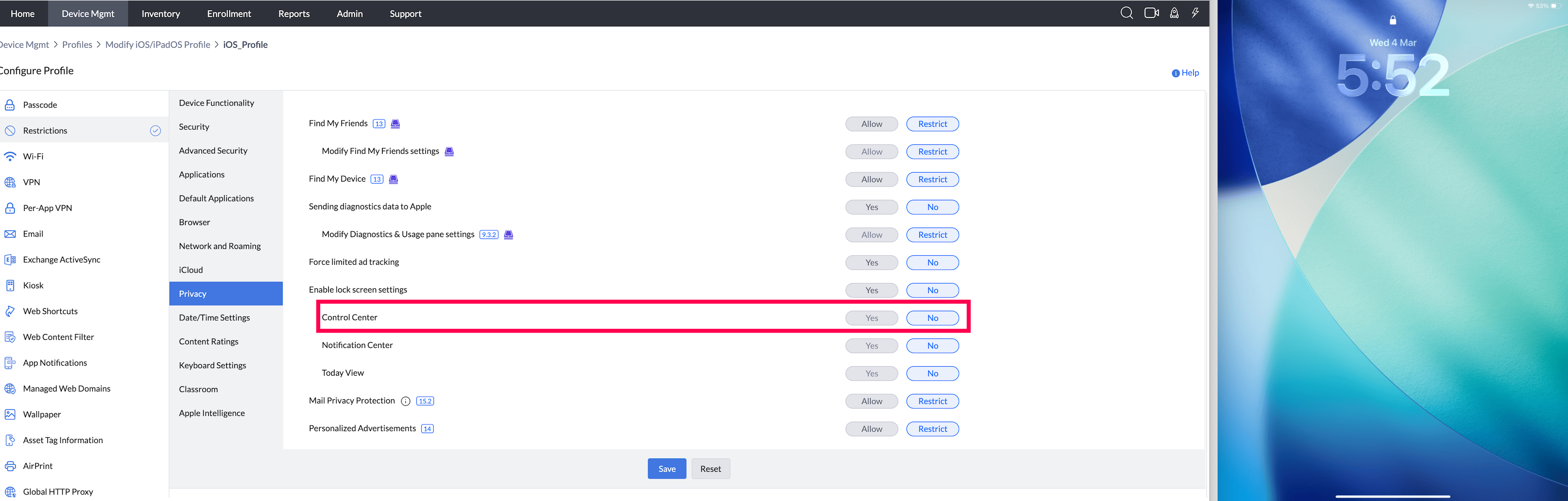Select the Wi-Fi payload icon in sidebar
1568x501 pixels.
point(10,156)
